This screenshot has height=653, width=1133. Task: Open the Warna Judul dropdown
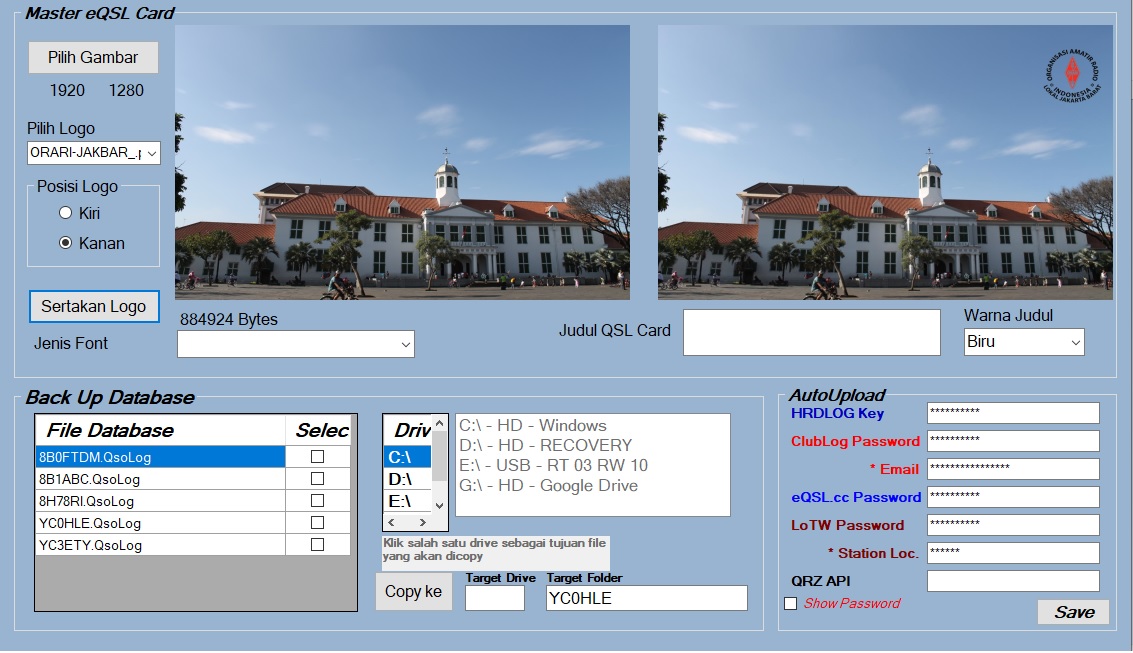[1024, 342]
